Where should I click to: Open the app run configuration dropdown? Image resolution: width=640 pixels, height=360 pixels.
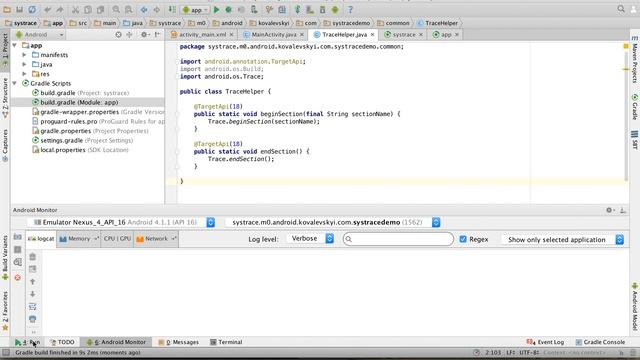(195, 9)
